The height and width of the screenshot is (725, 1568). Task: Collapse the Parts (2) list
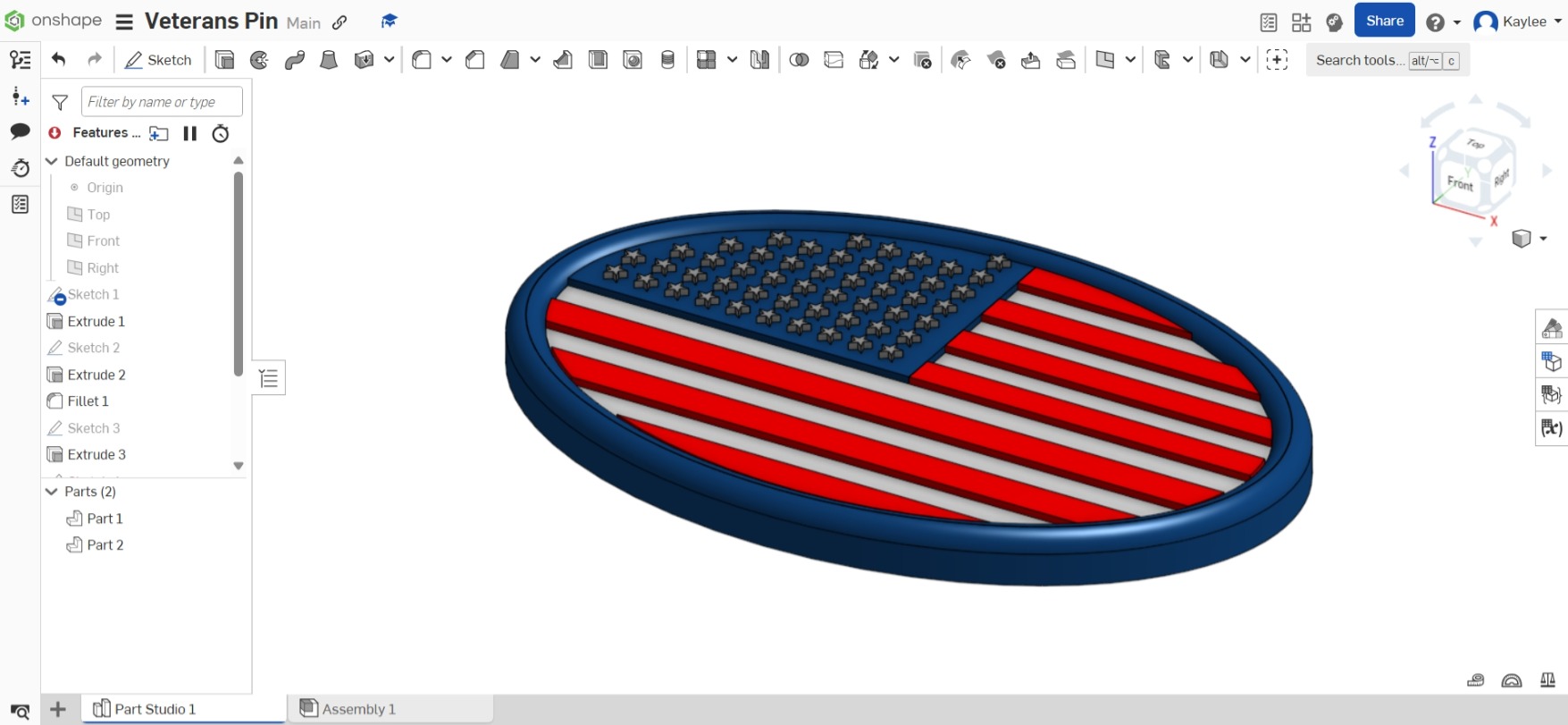52,492
